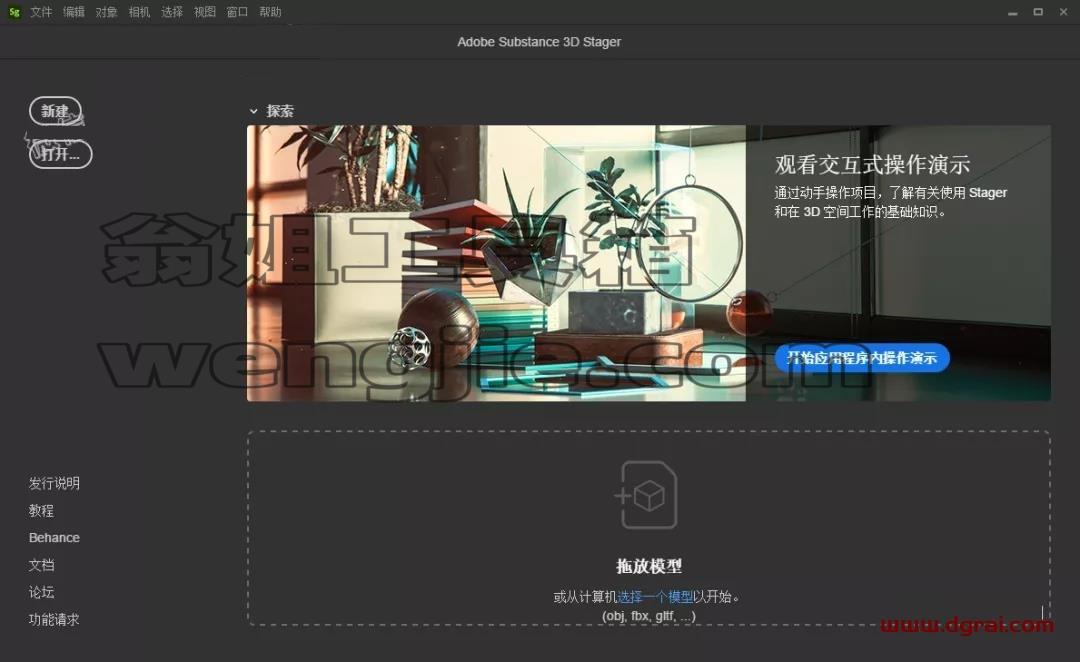1080x662 pixels.
Task: Click the drop model cube icon
Action: pyautogui.click(x=646, y=495)
